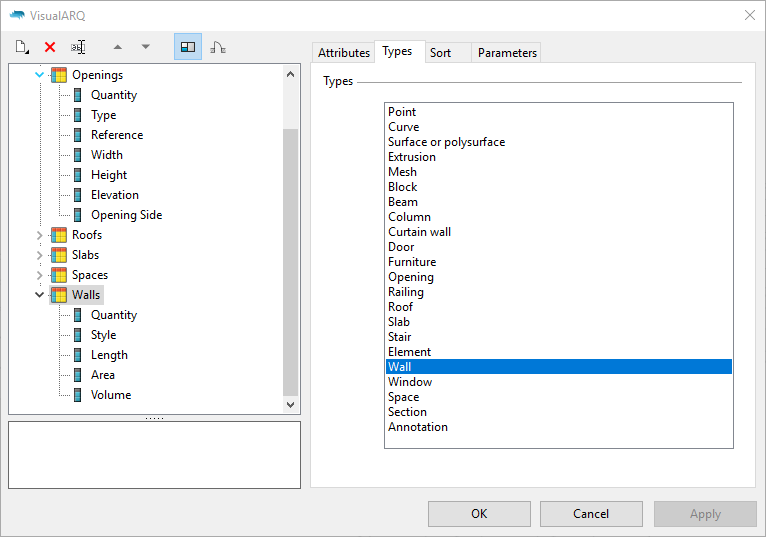Select Opening Side field in tree
The image size is (766, 537).
127,215
